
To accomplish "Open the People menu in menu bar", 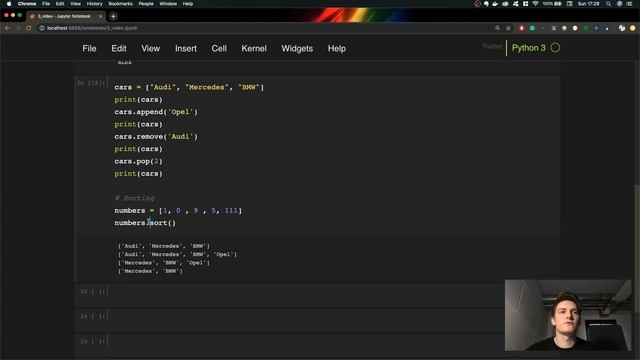I will [x=146, y=4].
